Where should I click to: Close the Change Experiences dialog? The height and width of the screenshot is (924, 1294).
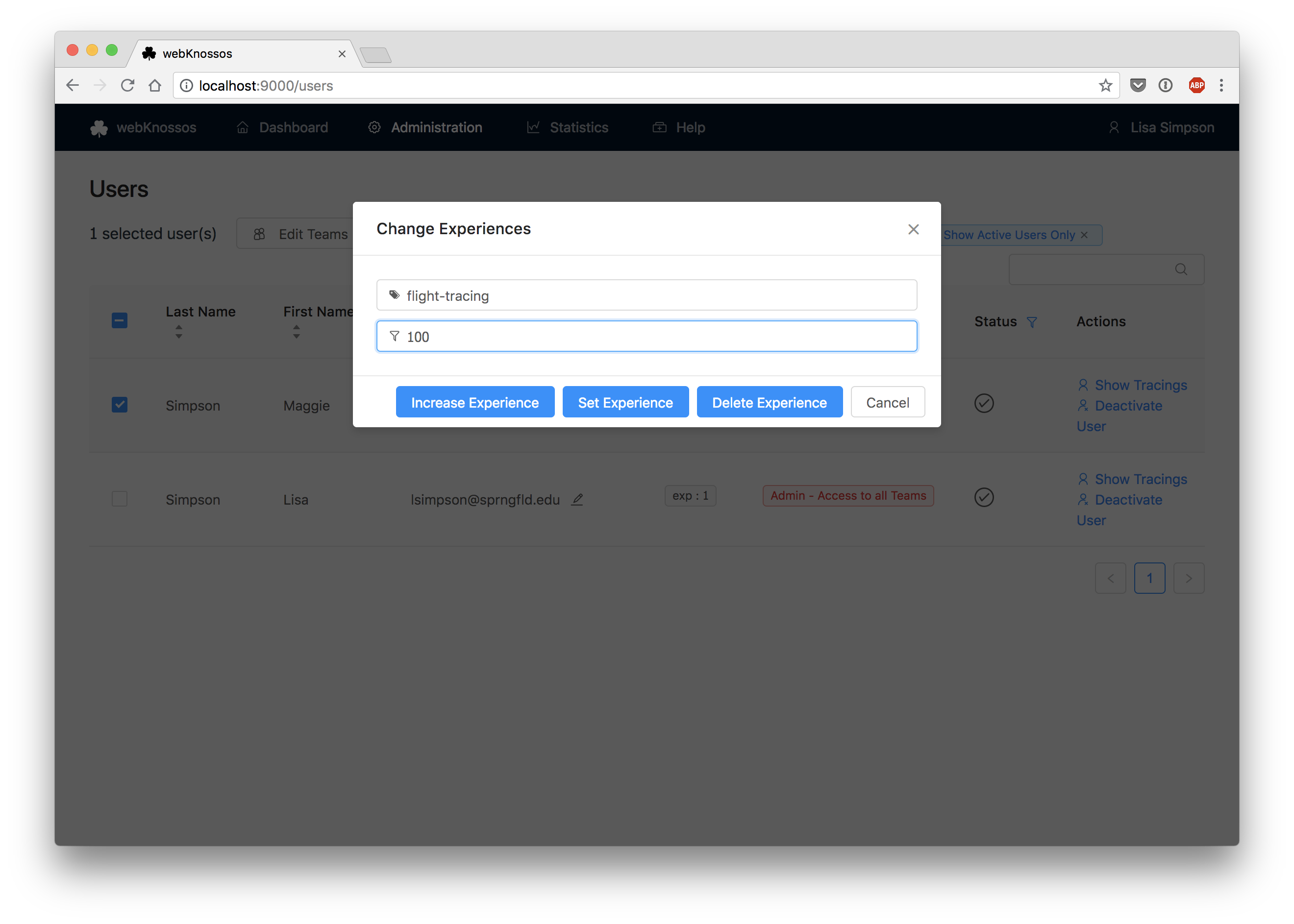click(x=913, y=229)
